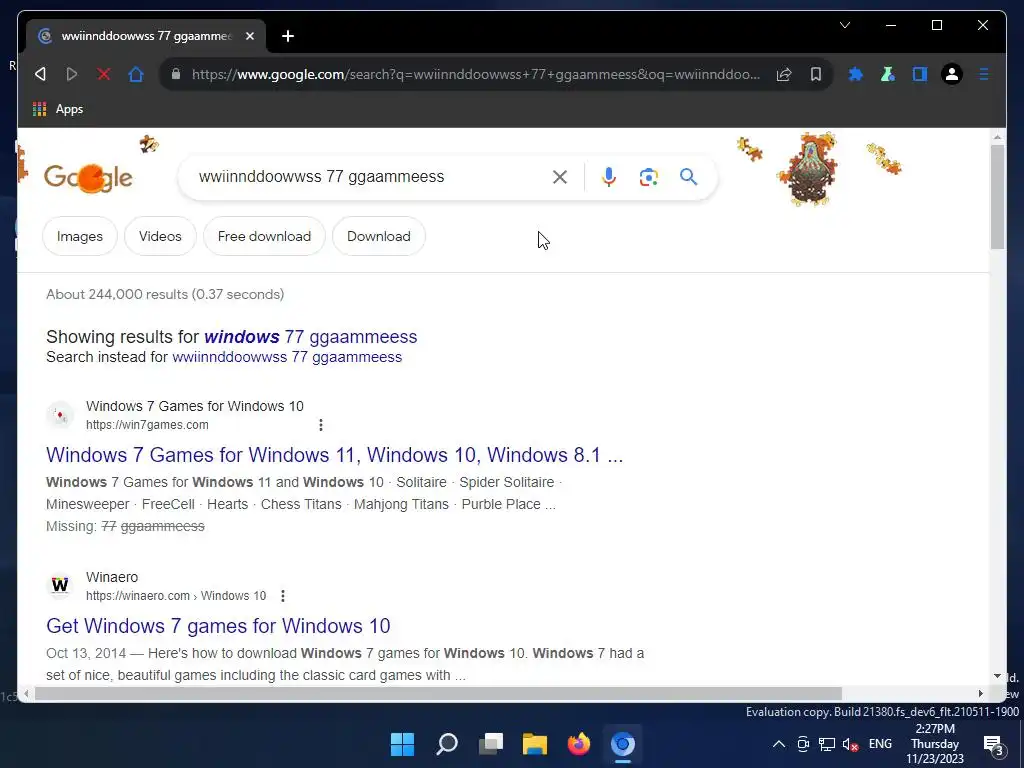Click the scroll right arrow
The height and width of the screenshot is (768, 1024).
coord(981,694)
